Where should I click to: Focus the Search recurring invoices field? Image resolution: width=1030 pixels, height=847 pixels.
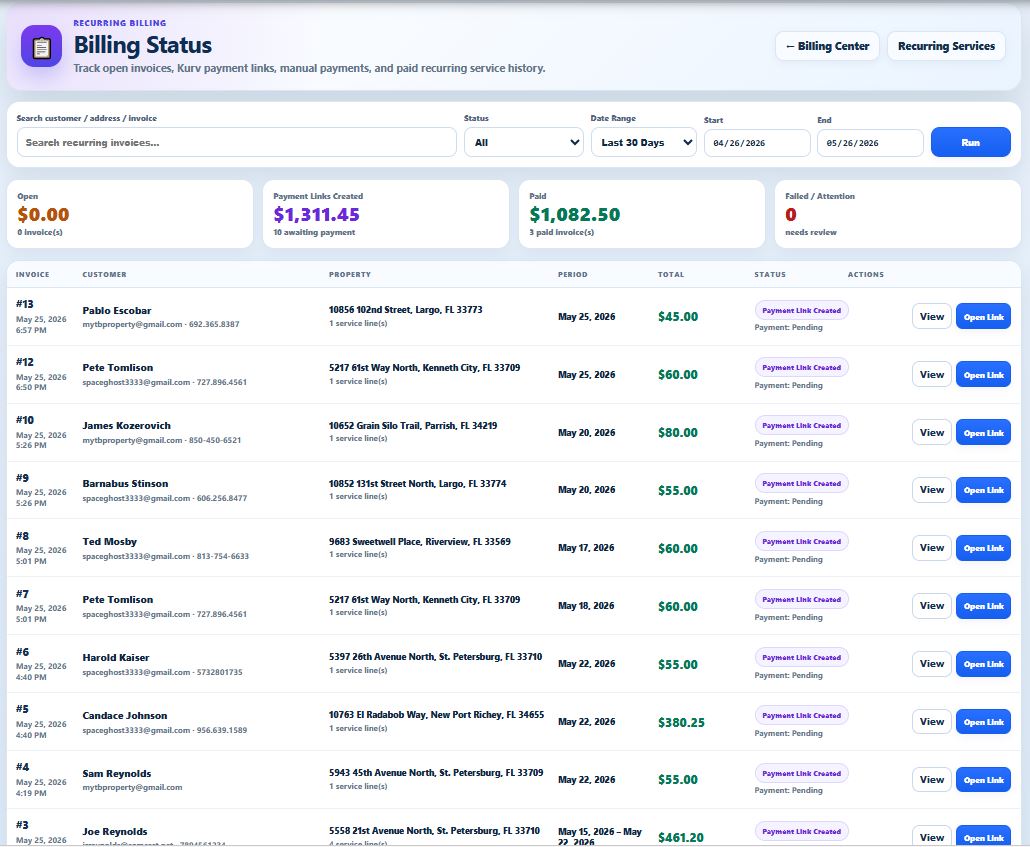236,143
